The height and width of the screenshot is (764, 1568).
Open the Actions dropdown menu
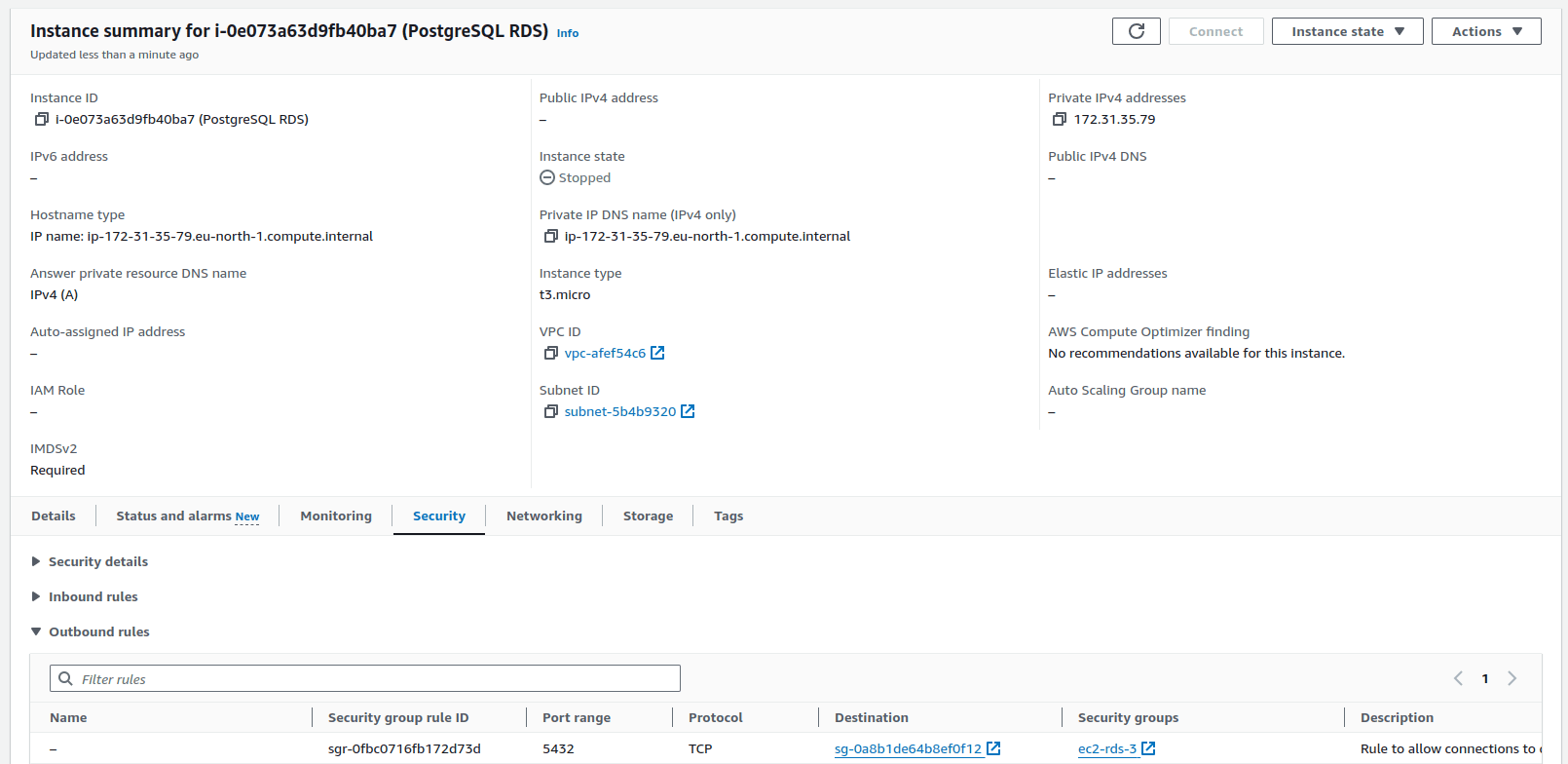click(x=1485, y=31)
